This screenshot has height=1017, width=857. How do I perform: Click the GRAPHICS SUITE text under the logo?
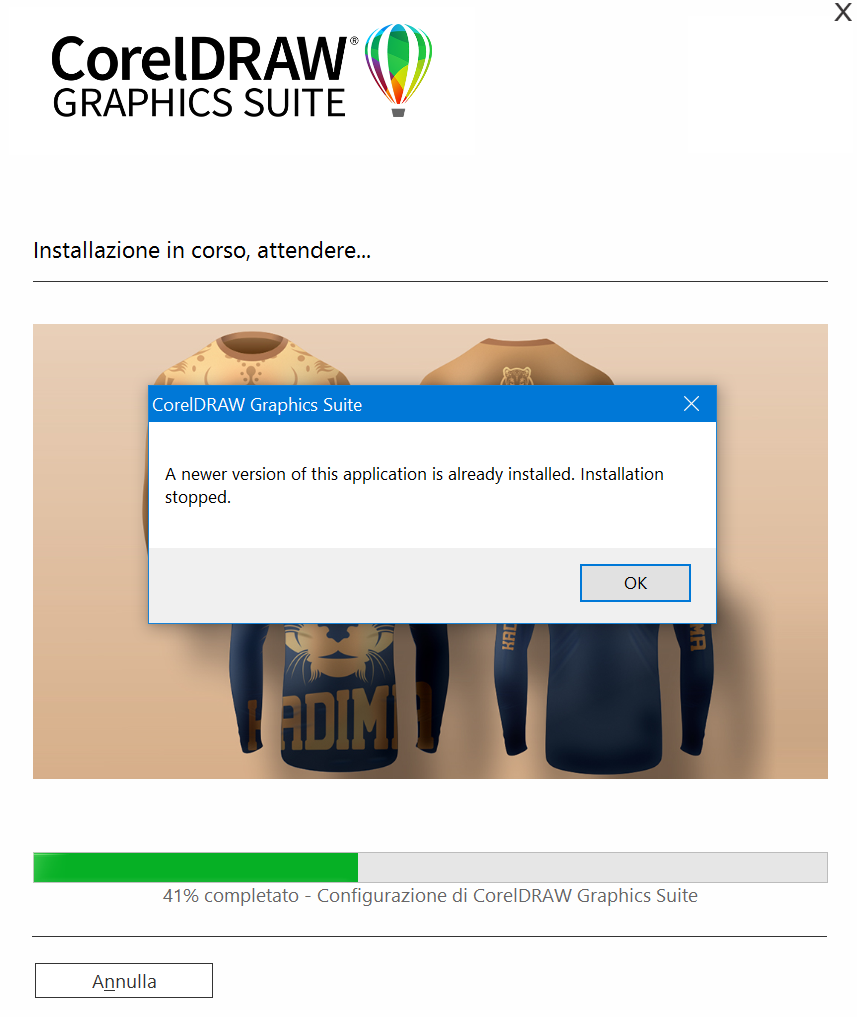coord(199,102)
